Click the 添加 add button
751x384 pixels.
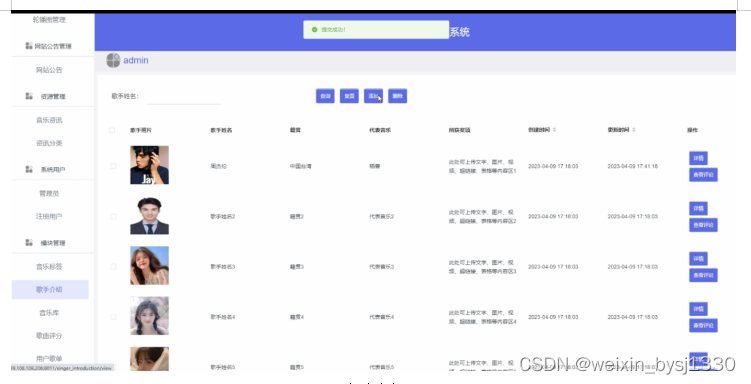pos(373,96)
